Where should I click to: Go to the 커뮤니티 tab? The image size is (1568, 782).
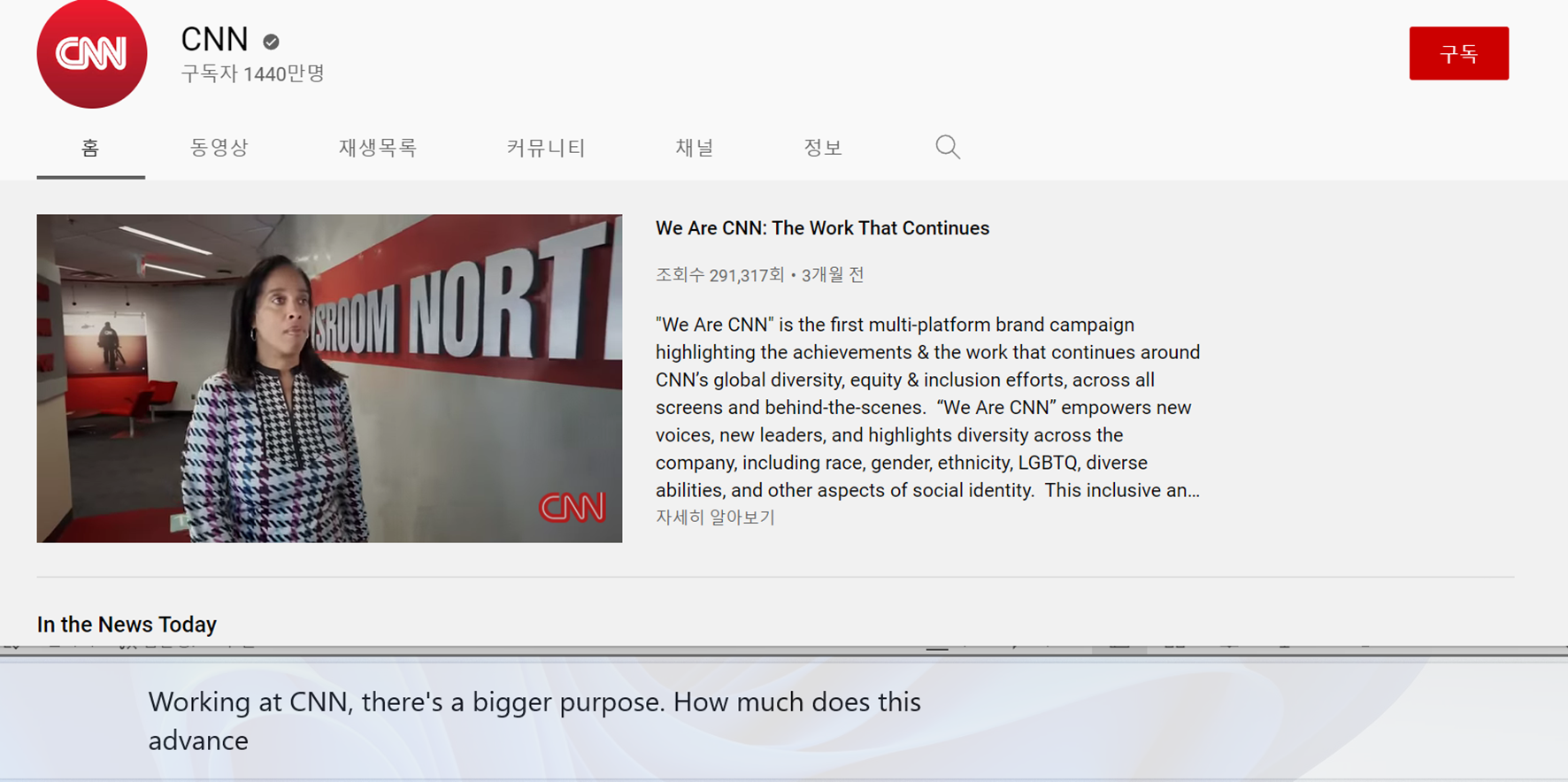click(x=546, y=148)
